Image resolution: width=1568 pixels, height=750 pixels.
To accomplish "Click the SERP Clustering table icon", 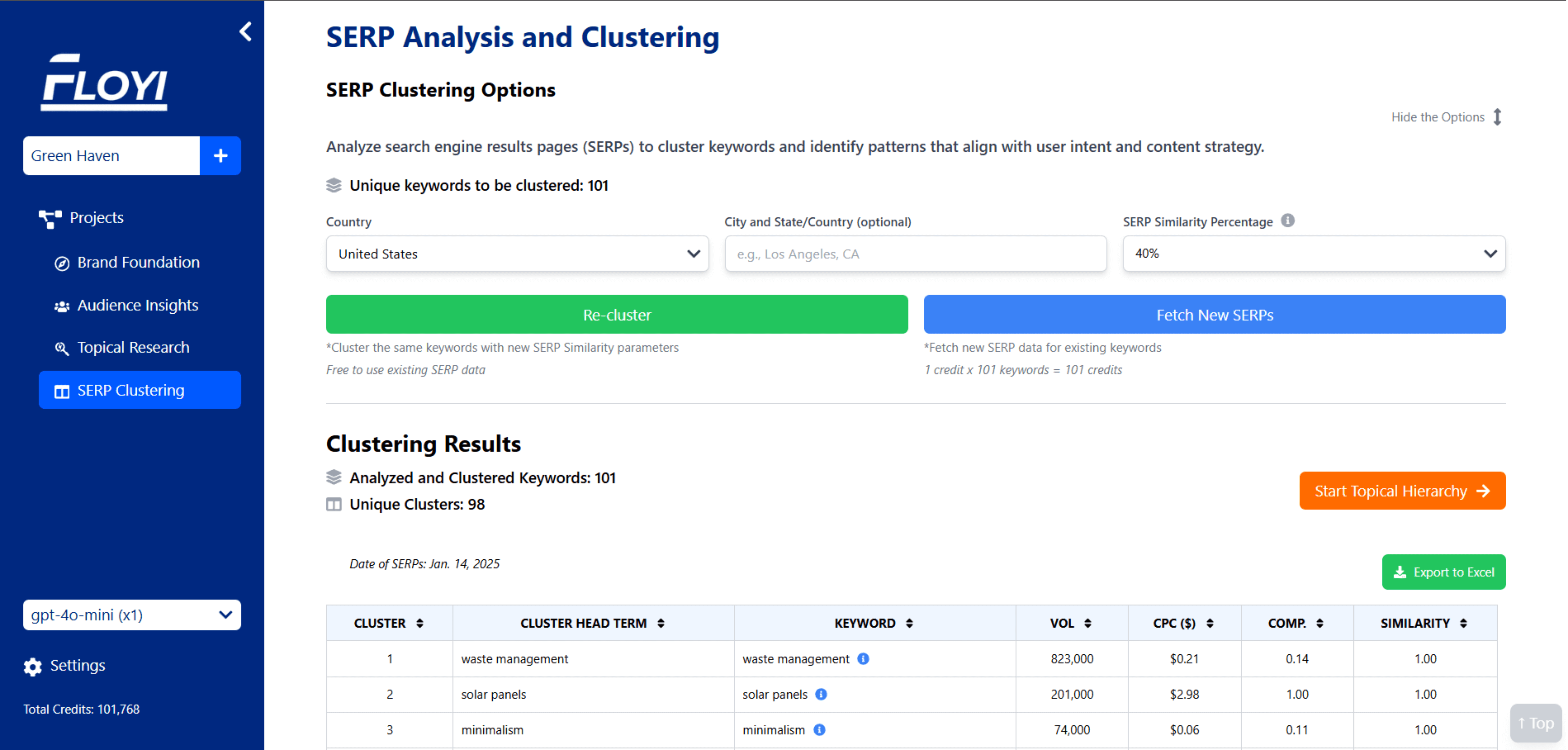I will click(x=62, y=391).
